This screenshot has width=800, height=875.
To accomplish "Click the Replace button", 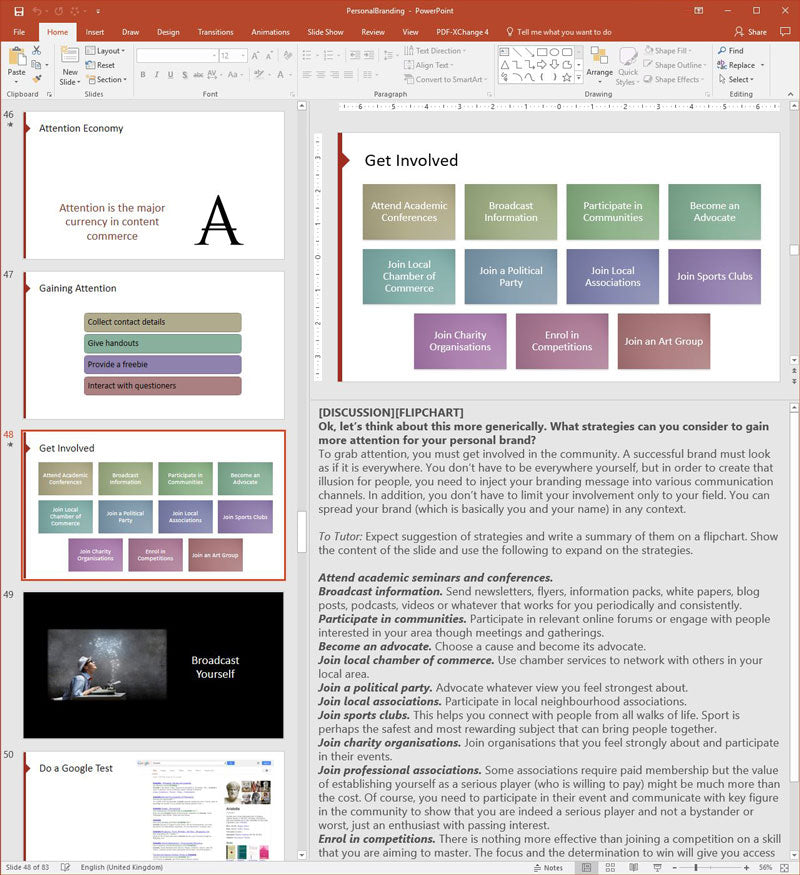I will click(736, 65).
